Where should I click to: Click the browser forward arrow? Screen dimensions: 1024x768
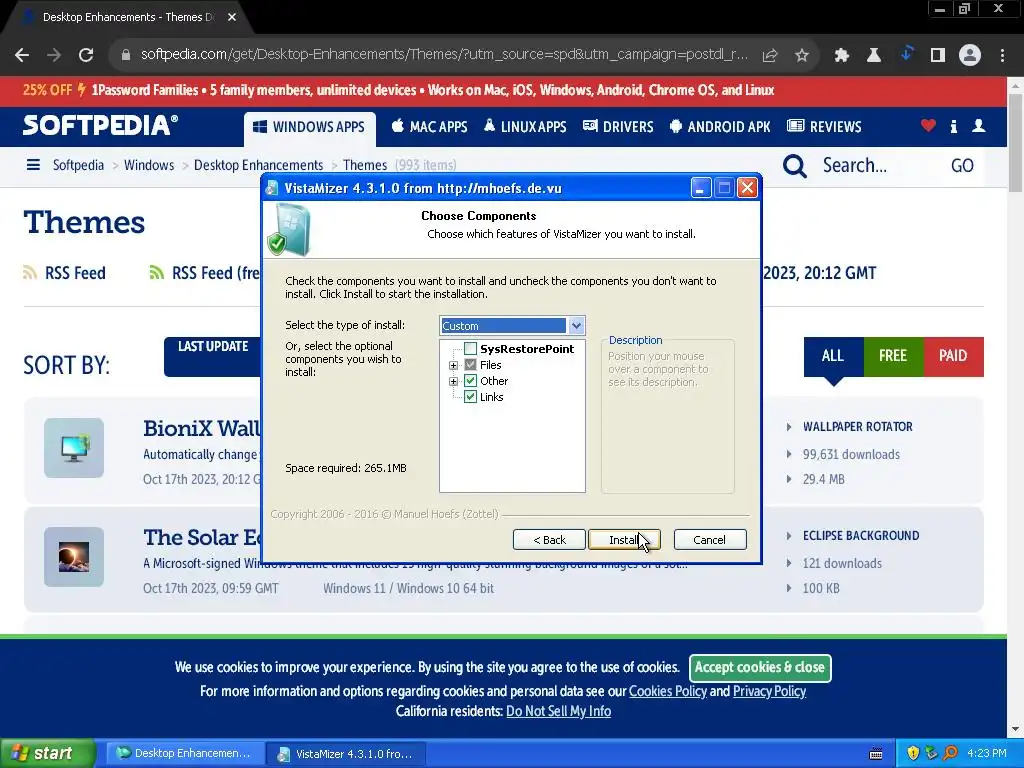pos(54,55)
